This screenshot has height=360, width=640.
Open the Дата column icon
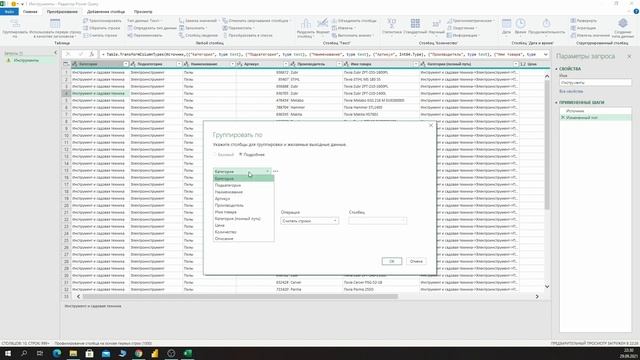pos(506,26)
